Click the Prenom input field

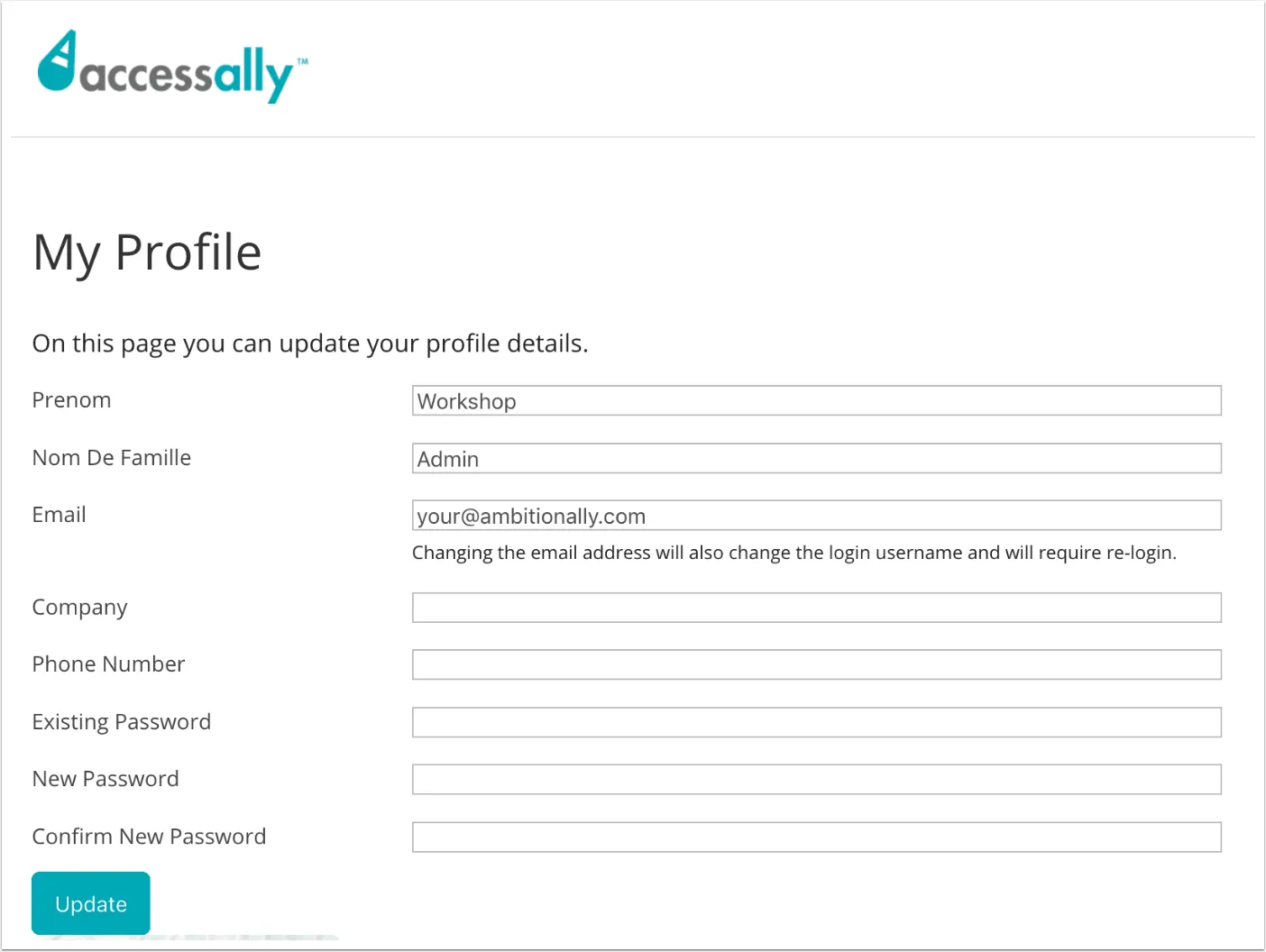(x=816, y=401)
